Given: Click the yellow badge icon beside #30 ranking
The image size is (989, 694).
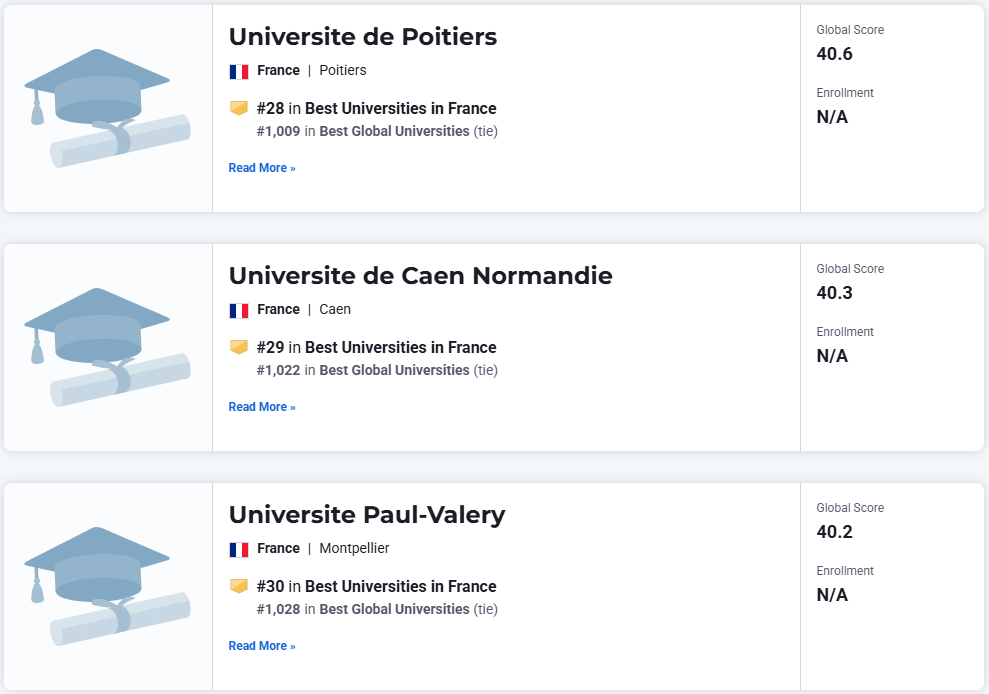Looking at the screenshot, I should pos(238,586).
